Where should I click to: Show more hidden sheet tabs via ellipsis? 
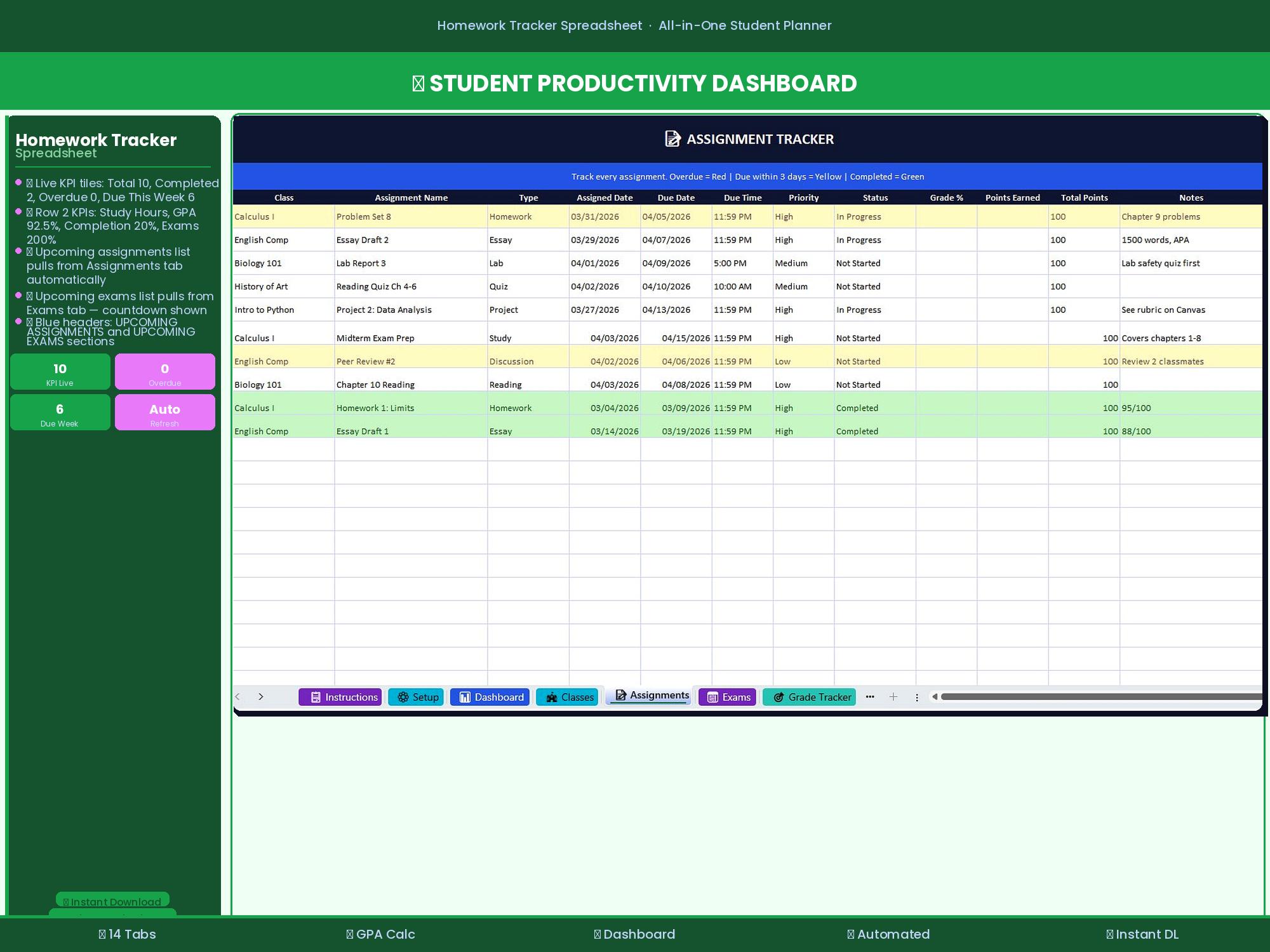click(x=870, y=697)
